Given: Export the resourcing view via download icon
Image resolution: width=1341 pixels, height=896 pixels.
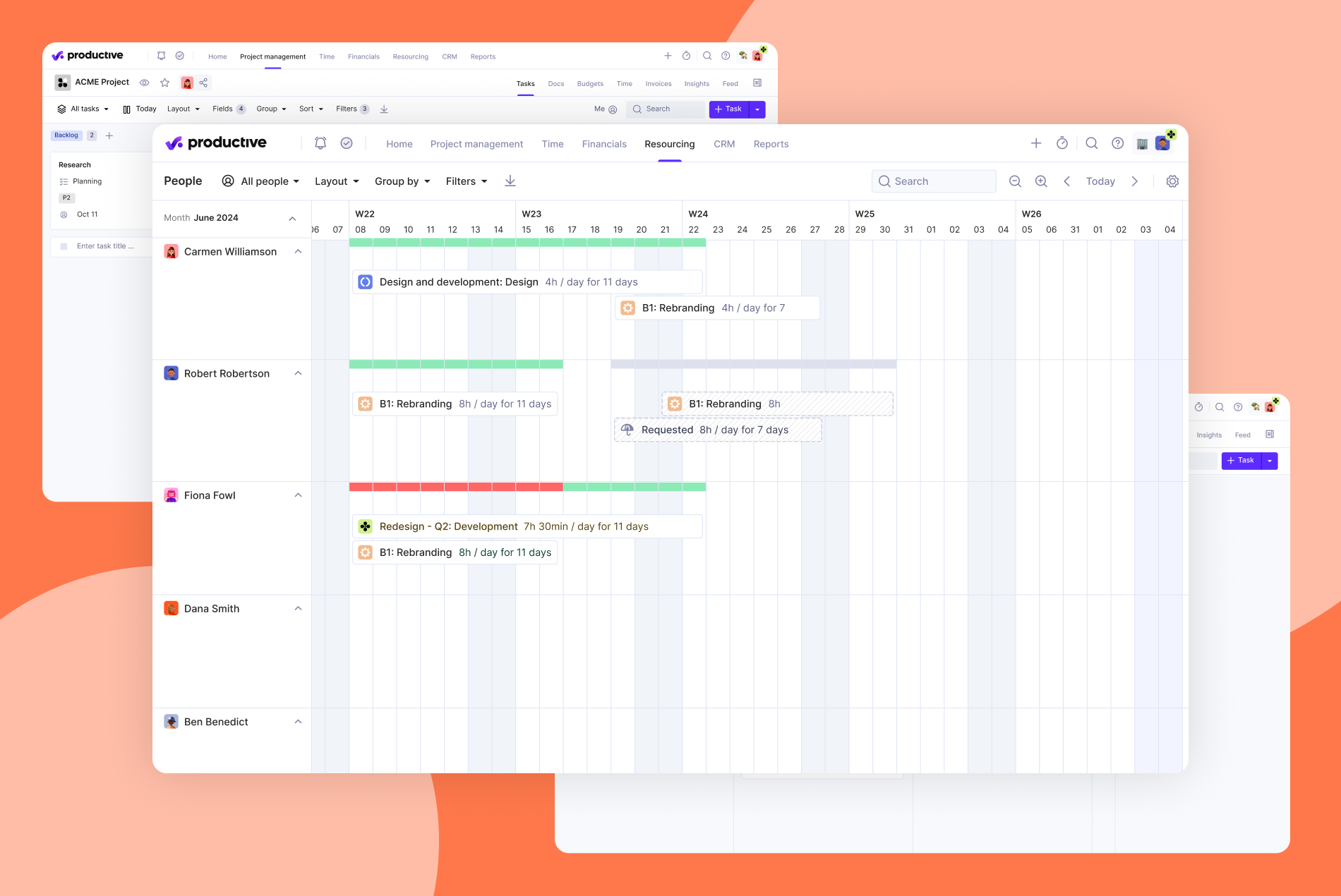Looking at the screenshot, I should tap(510, 181).
